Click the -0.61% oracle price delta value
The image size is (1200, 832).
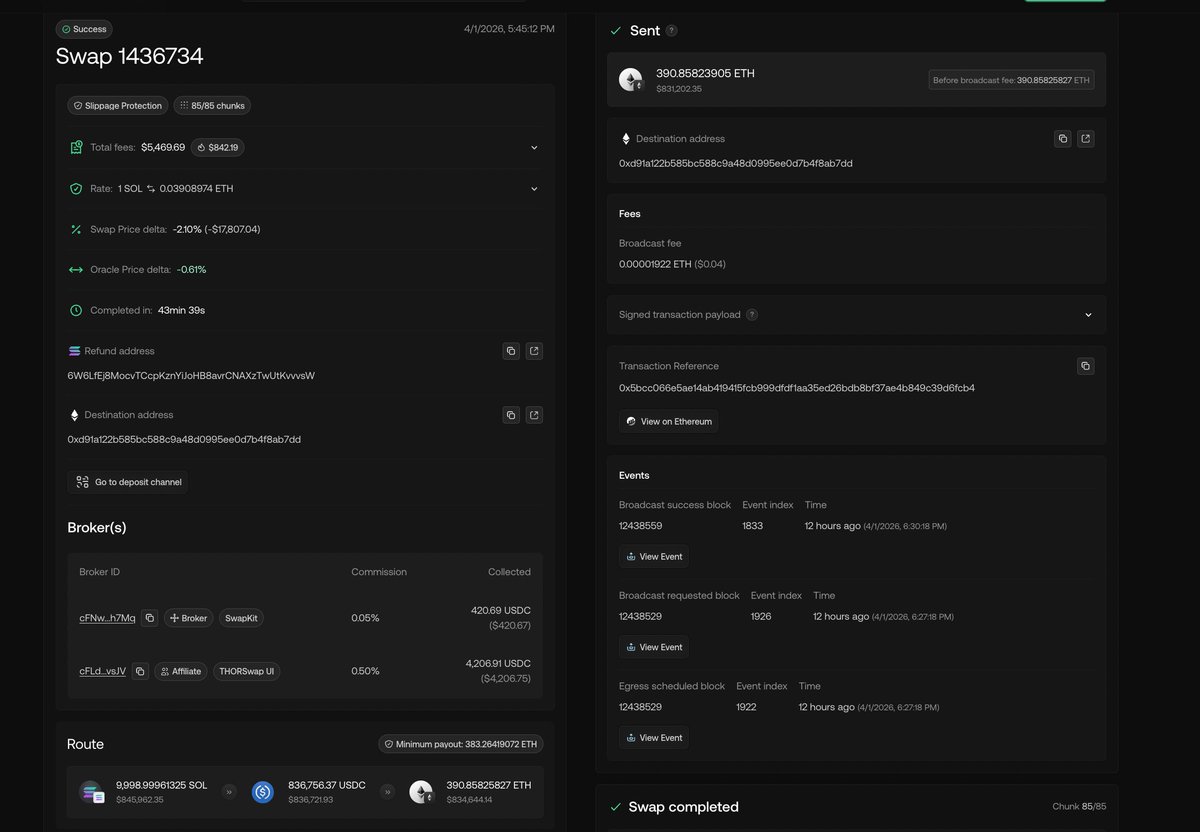(191, 270)
